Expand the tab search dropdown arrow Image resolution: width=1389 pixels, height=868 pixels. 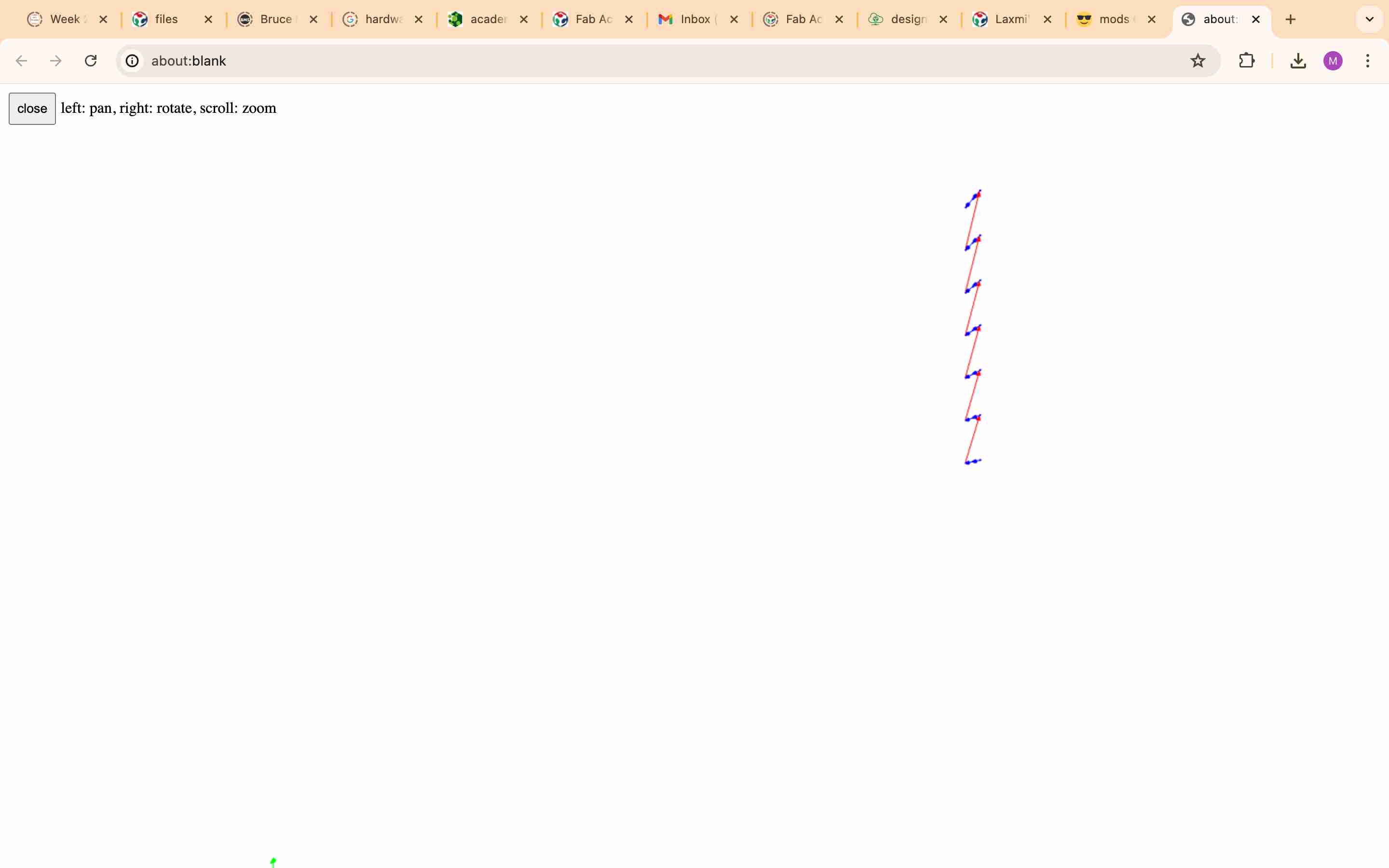point(1370,19)
